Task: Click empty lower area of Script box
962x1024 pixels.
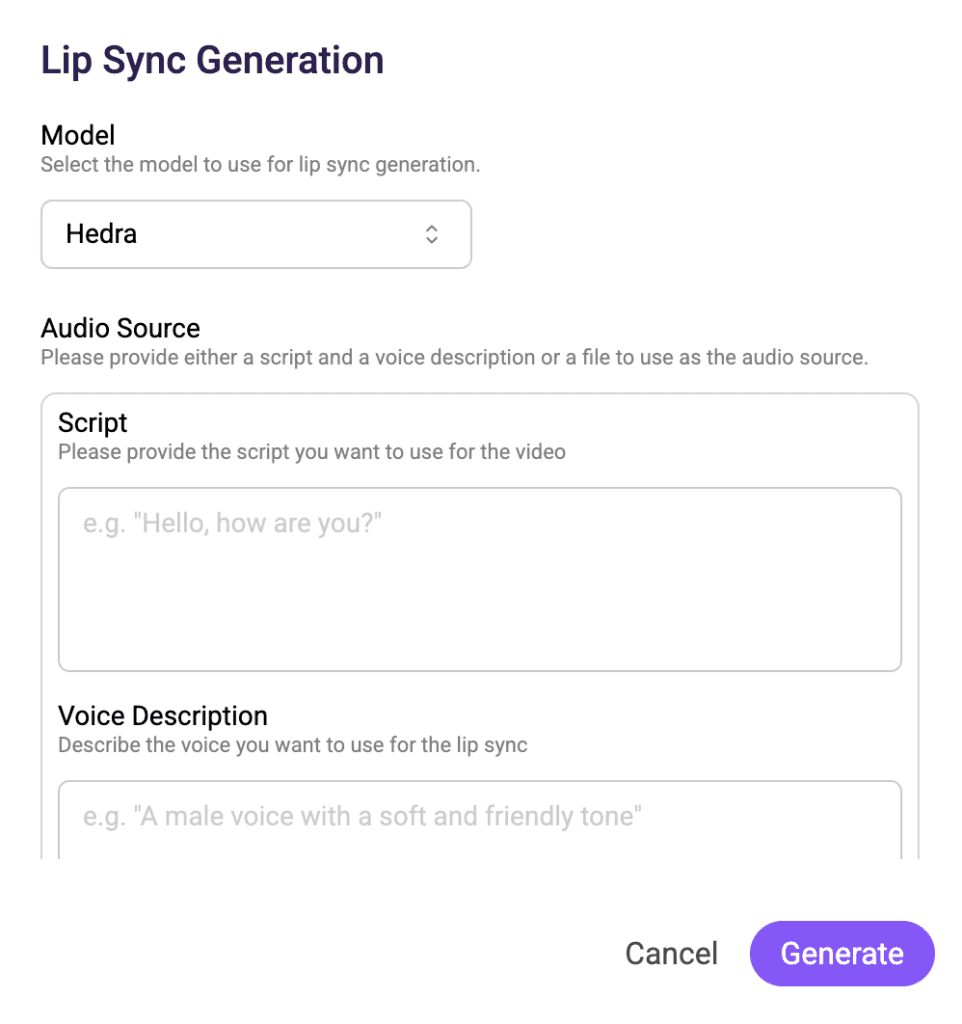Action: pyautogui.click(x=480, y=630)
